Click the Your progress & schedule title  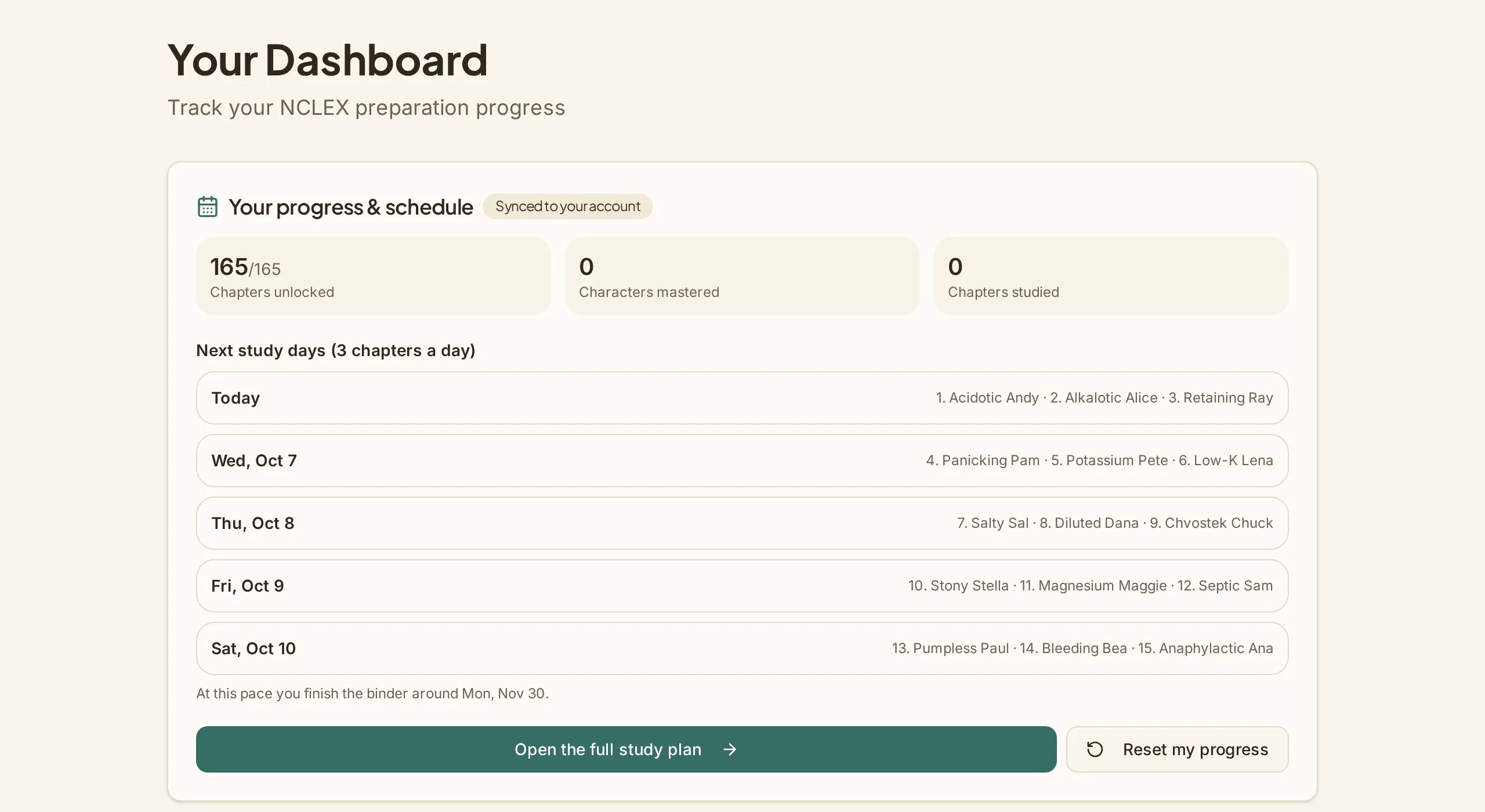tap(351, 207)
